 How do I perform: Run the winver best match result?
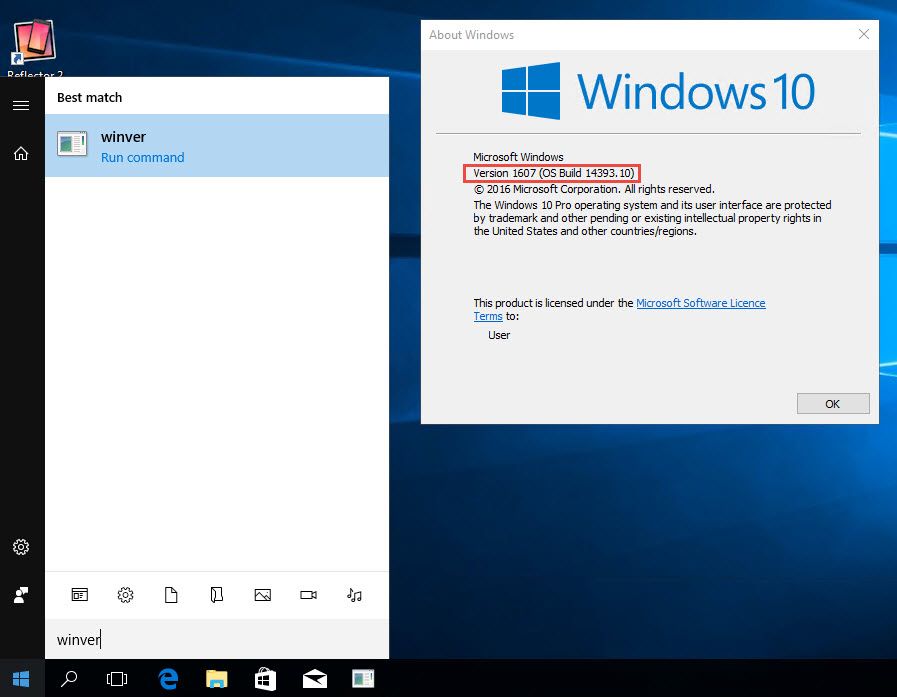217,145
